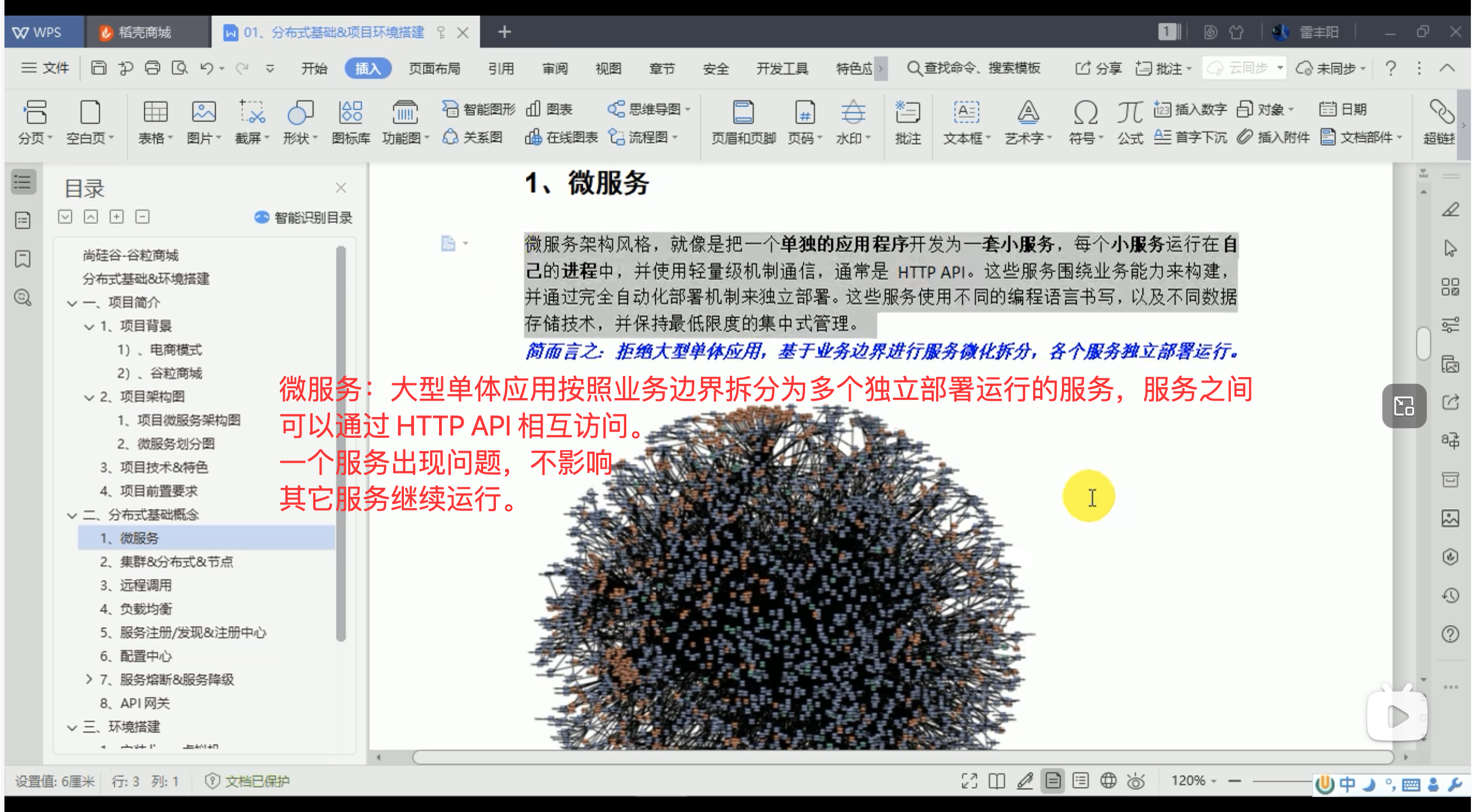This screenshot has height=812, width=1472.
Task: Expand 7、服务熔断&服务降级 tree node
Action: pyautogui.click(x=89, y=679)
